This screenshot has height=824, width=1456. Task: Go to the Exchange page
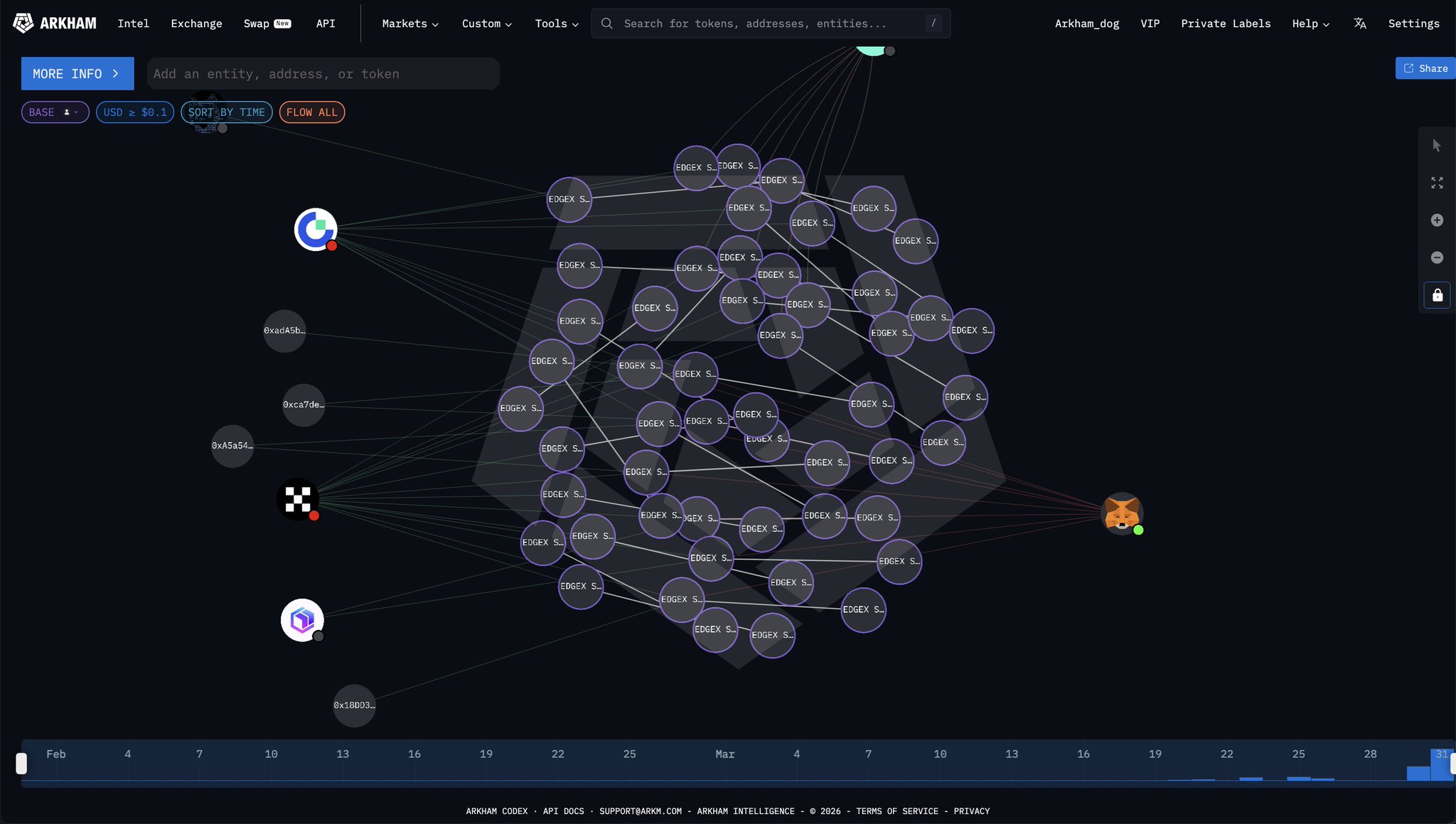tap(196, 23)
